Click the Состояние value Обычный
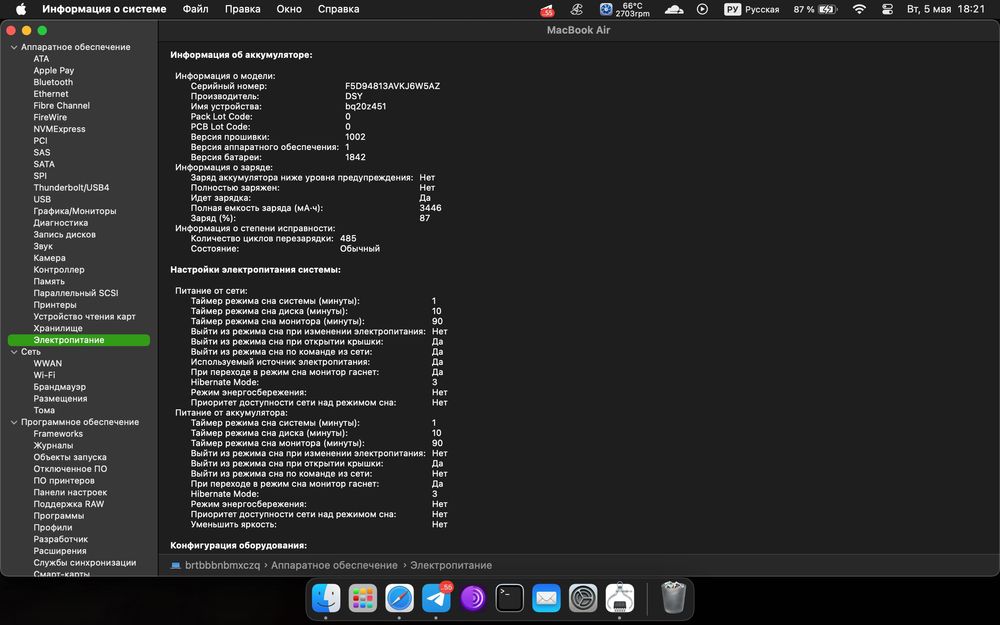Image resolution: width=1000 pixels, height=625 pixels. (x=360, y=249)
